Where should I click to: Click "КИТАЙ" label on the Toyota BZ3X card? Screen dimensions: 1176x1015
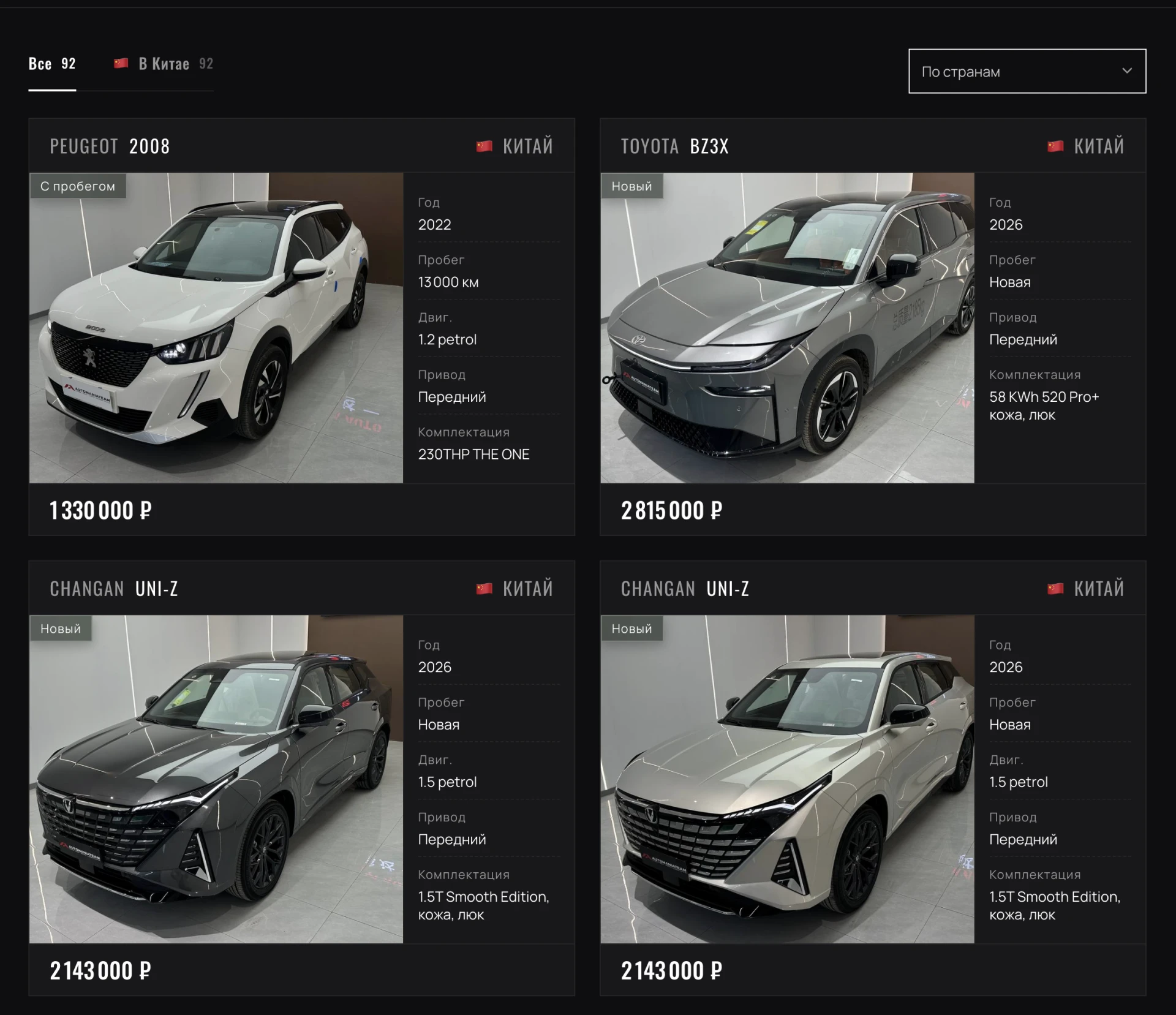(1099, 146)
